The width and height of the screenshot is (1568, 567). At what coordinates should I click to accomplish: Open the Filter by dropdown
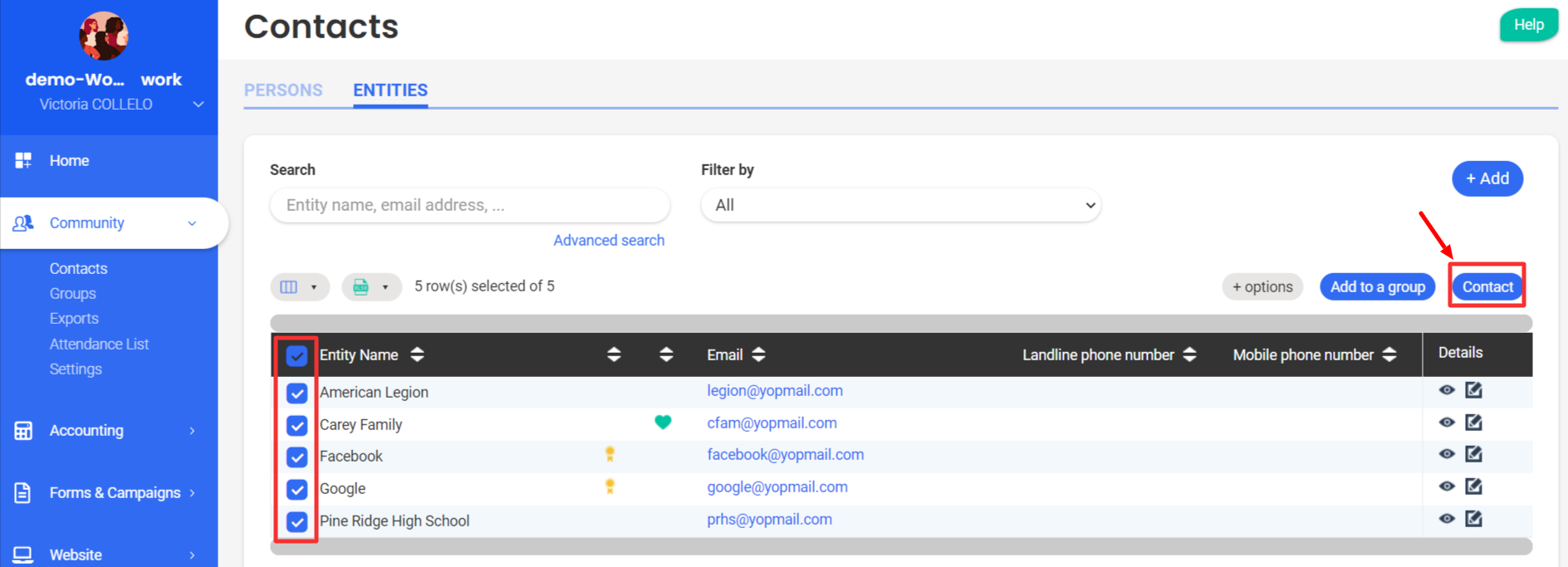900,205
